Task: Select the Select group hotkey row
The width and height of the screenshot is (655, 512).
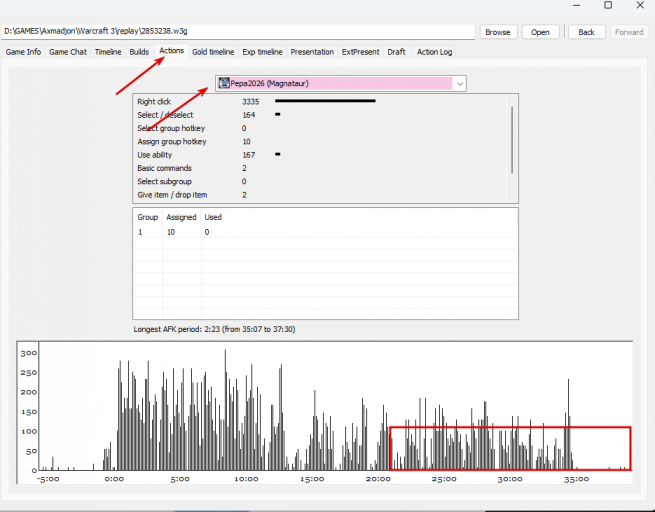Action: (x=319, y=128)
